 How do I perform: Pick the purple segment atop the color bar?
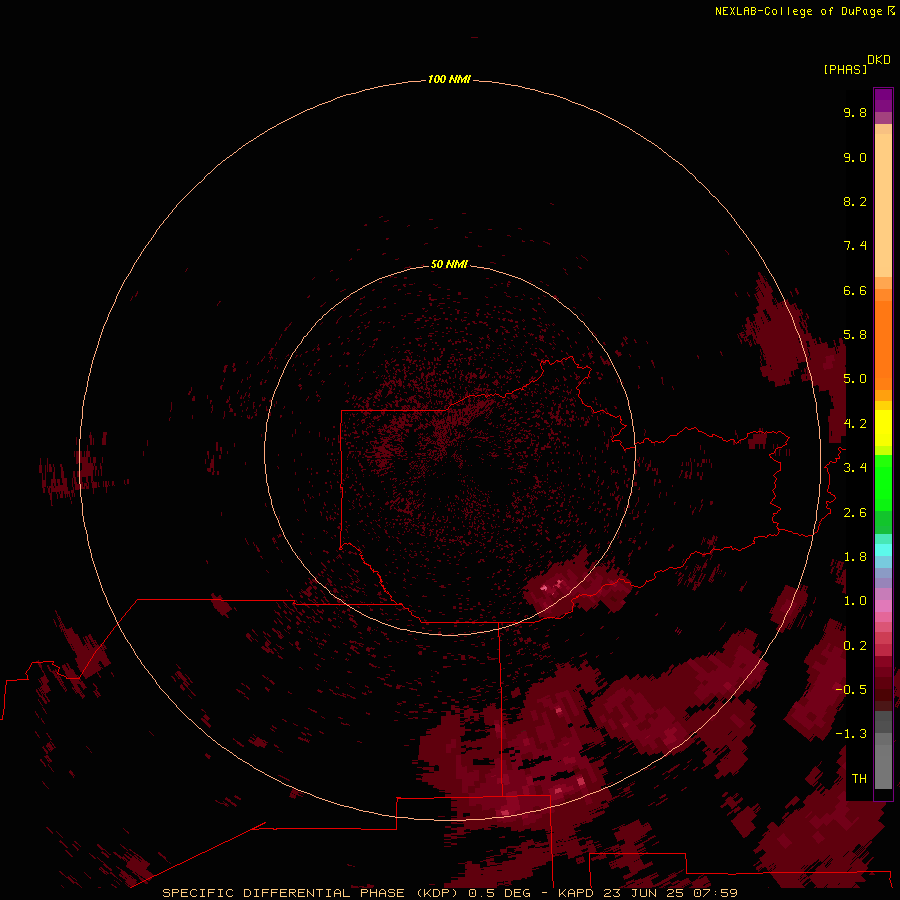(x=883, y=100)
